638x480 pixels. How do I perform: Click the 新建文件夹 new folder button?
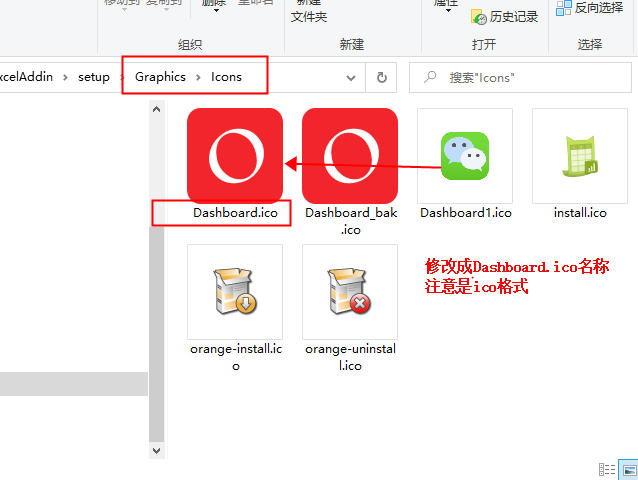[x=309, y=10]
